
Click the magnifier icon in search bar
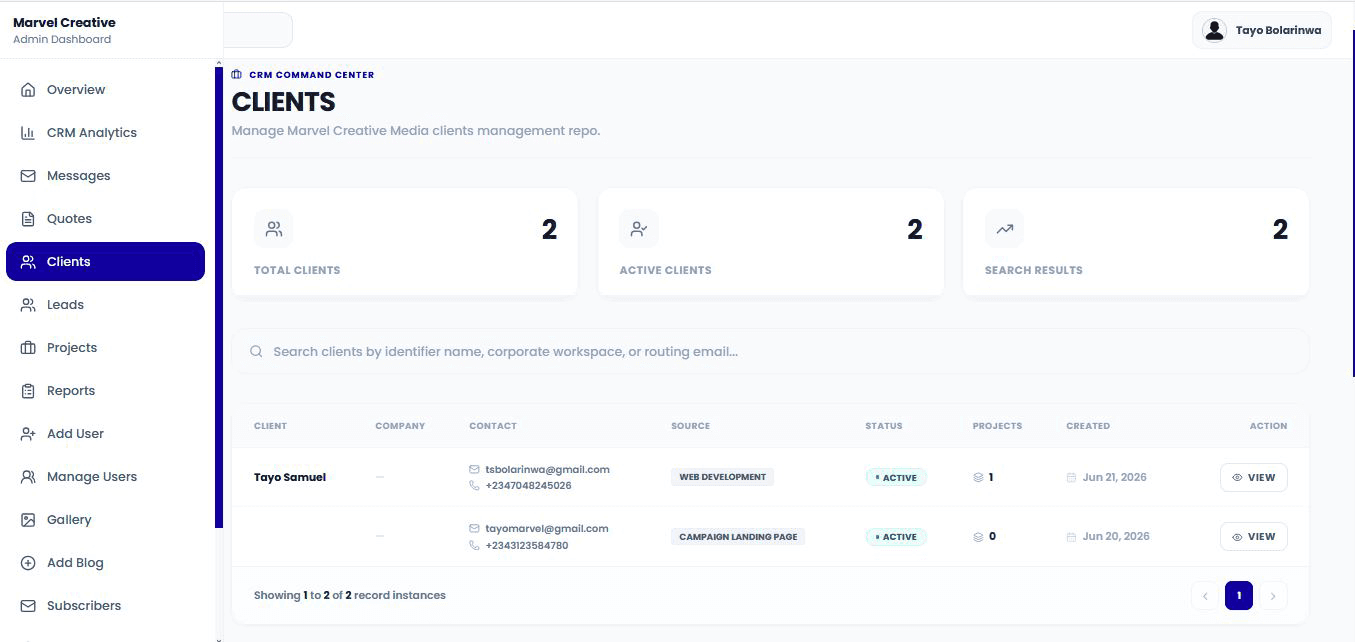256,352
